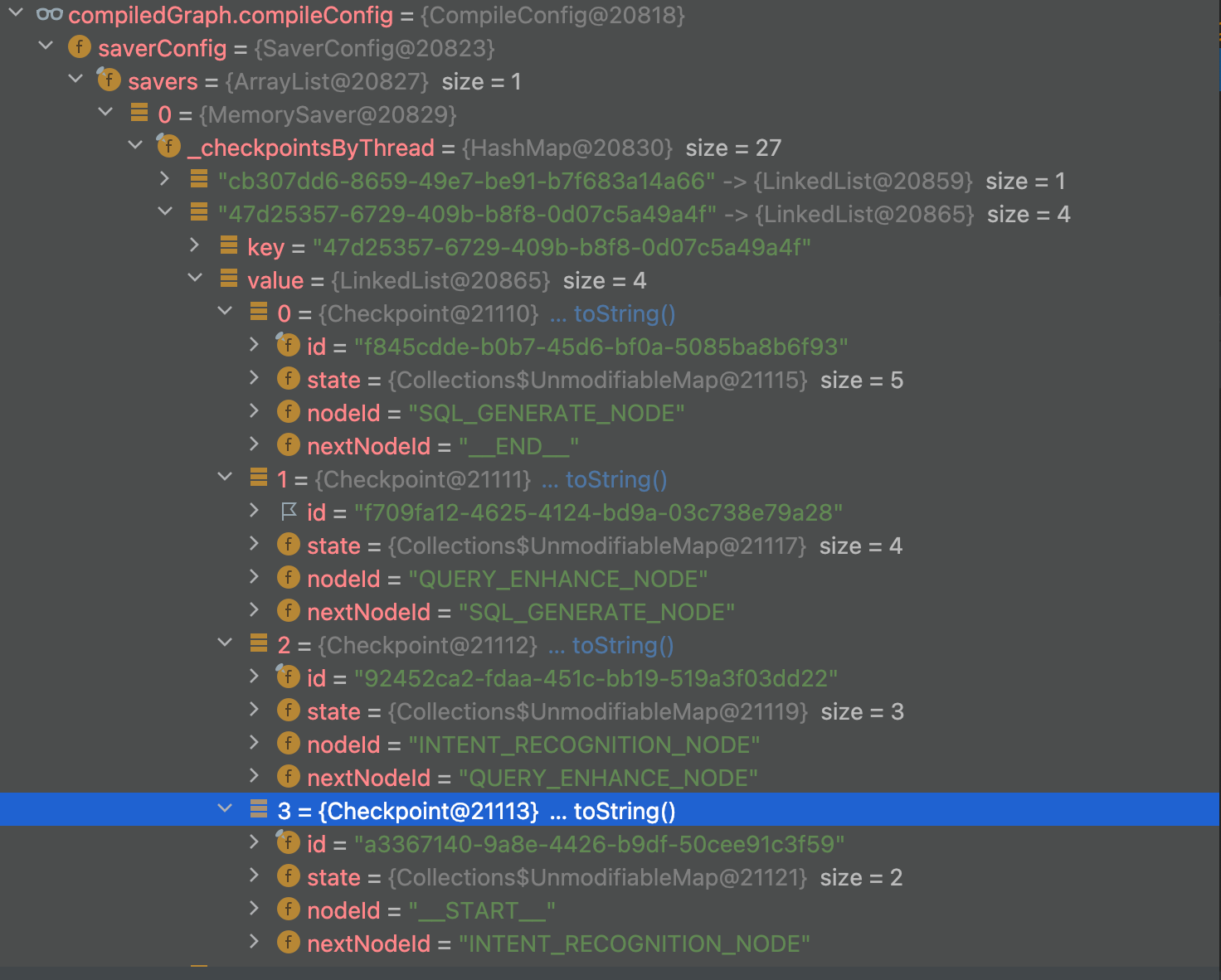Collapse the 47d25357-6729 map entry
This screenshot has height=980, width=1221.
165,211
